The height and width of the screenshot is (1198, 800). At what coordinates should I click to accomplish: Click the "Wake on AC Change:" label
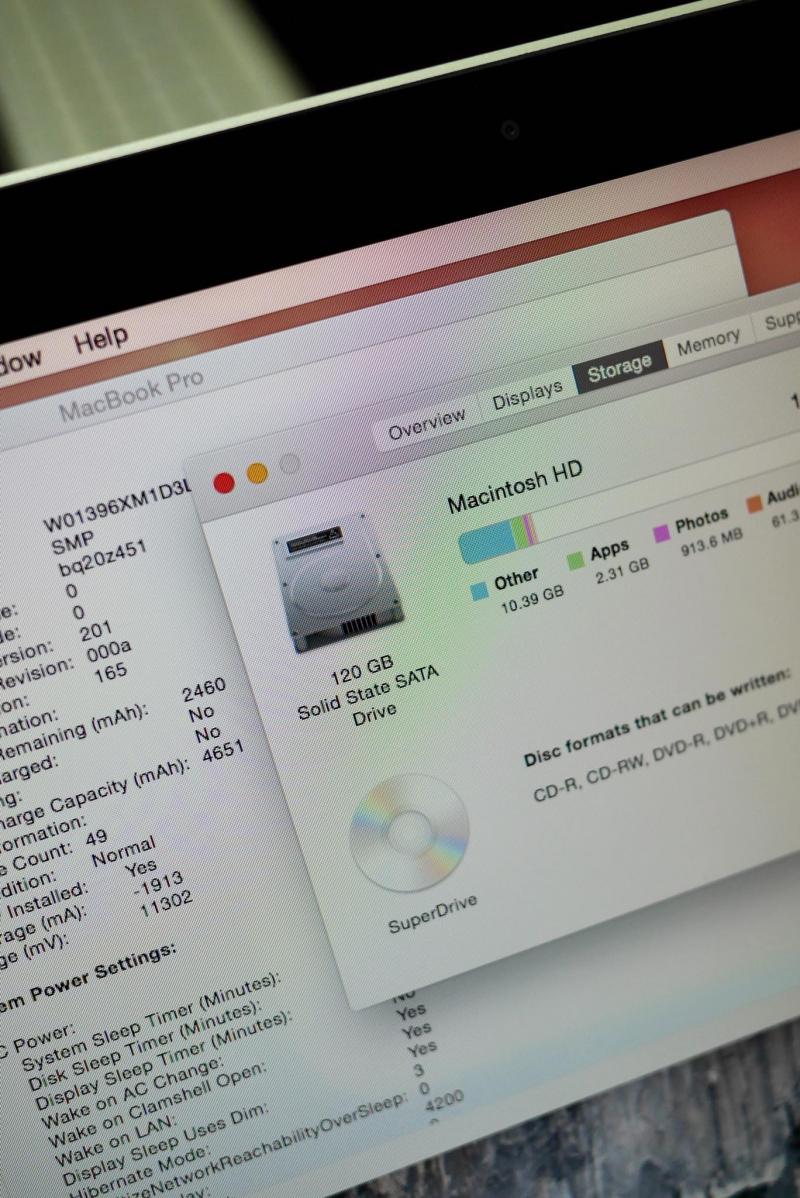click(x=131, y=1093)
